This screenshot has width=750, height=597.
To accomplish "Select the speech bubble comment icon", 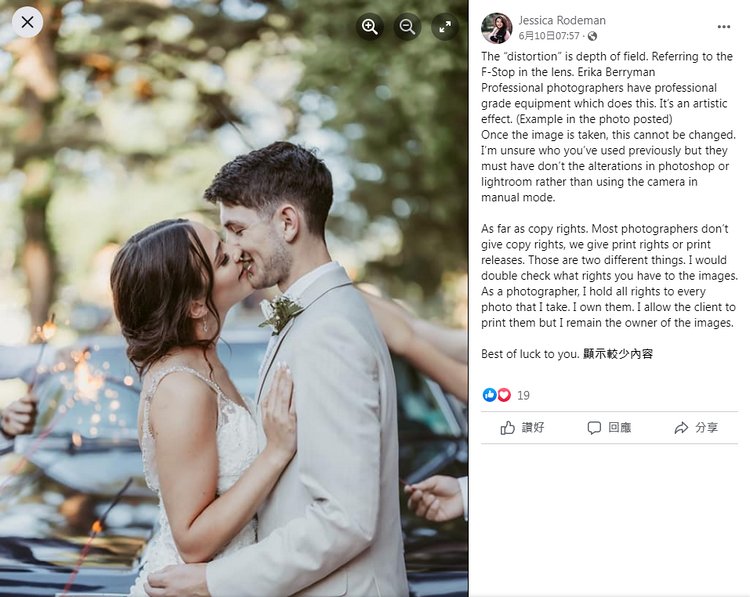I will [x=594, y=428].
